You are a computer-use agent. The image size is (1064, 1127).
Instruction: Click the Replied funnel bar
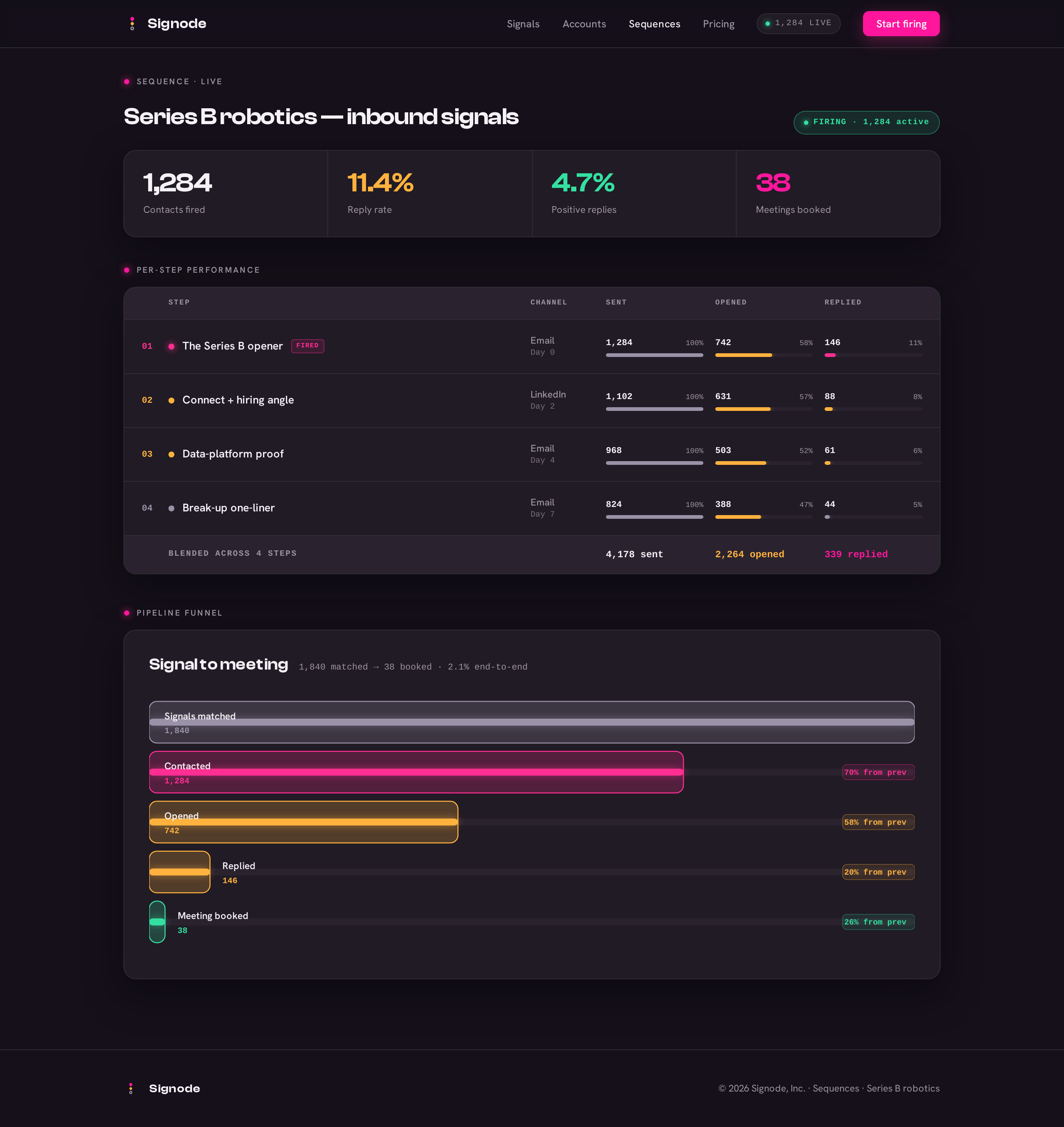(x=179, y=872)
